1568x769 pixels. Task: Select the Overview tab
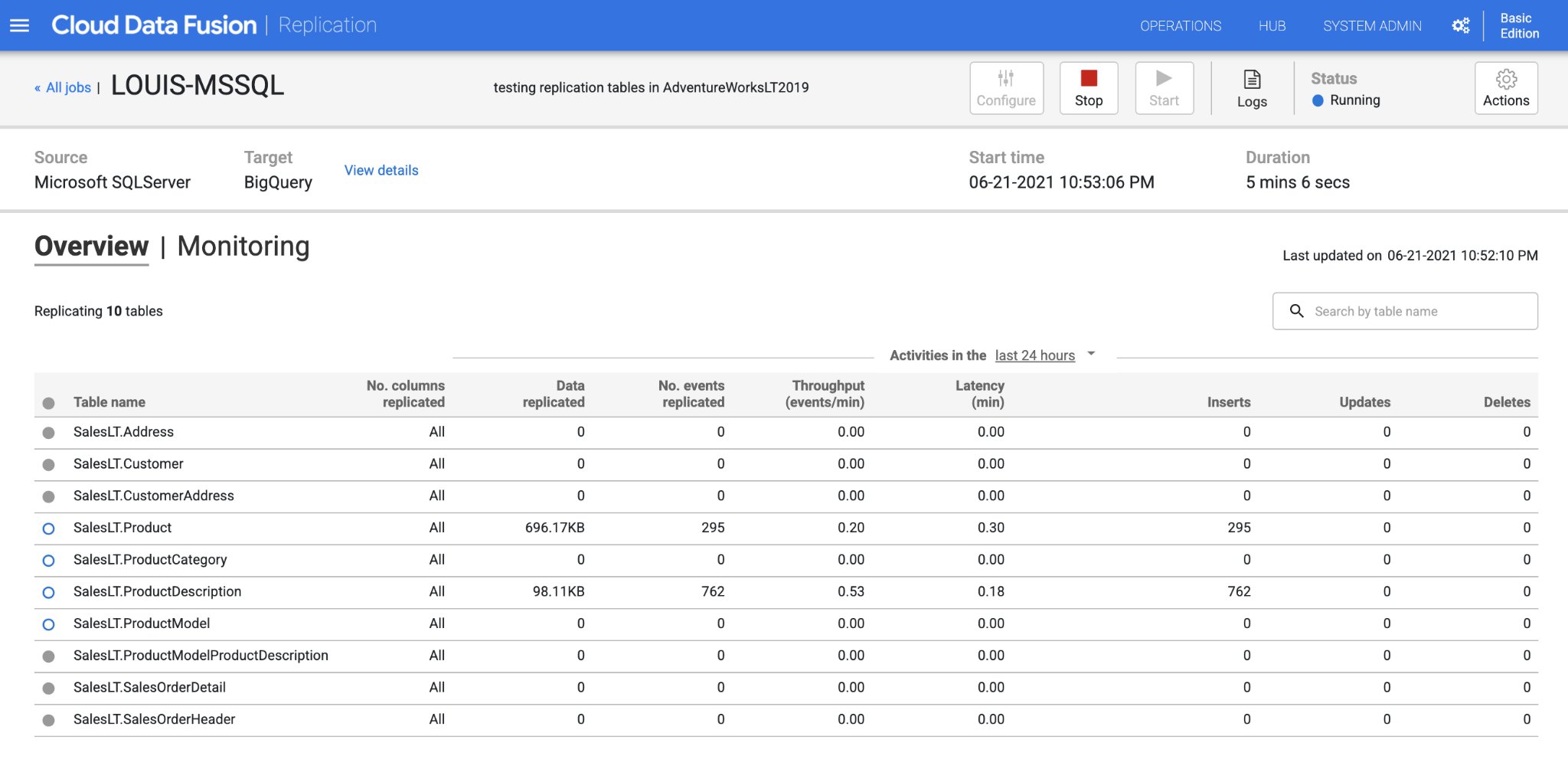91,247
